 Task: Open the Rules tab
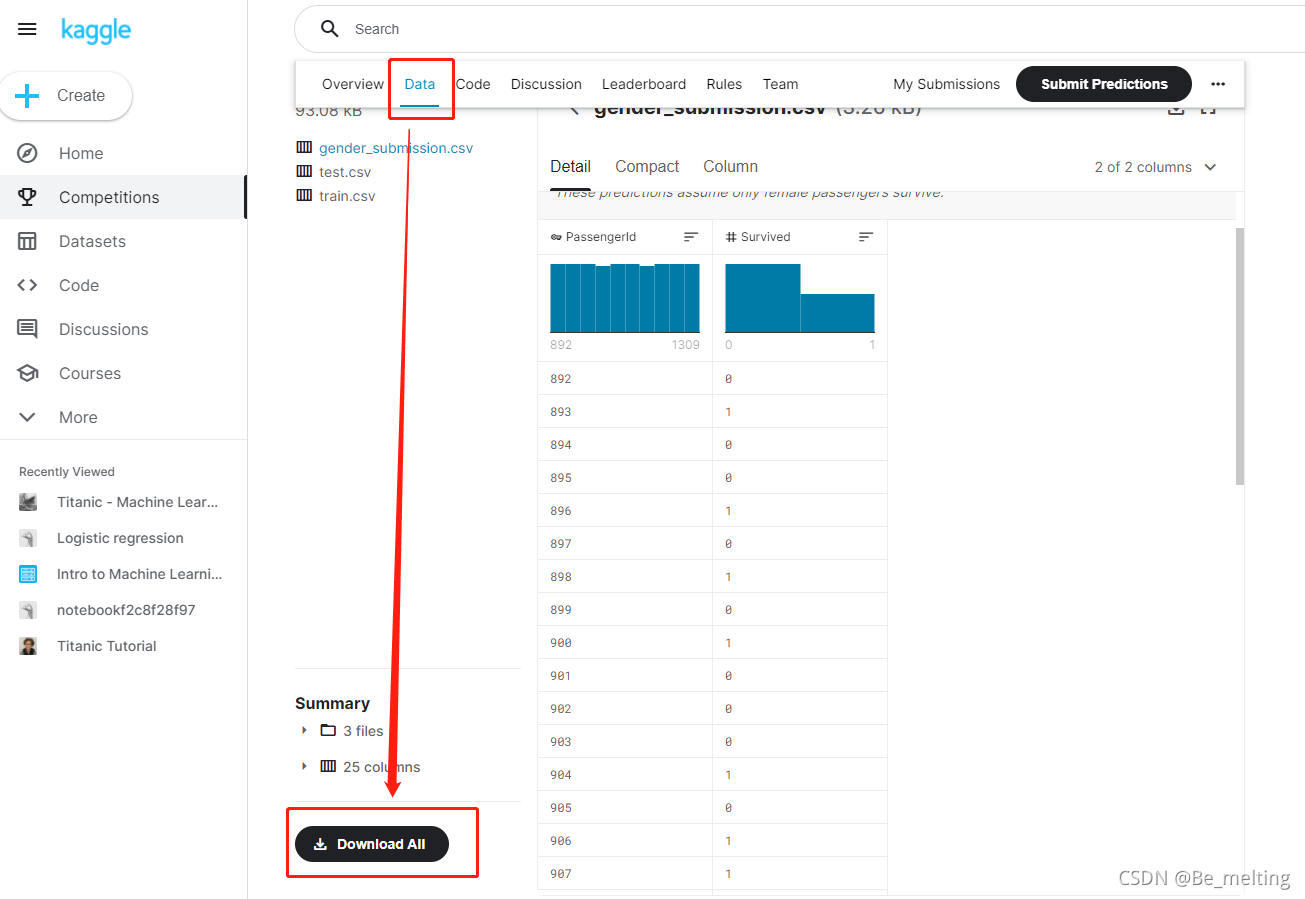[724, 84]
